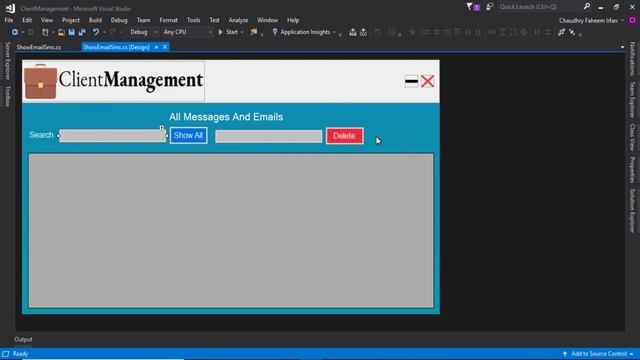640x360 pixels.
Task: Open the Class View side tab
Action: (632, 137)
